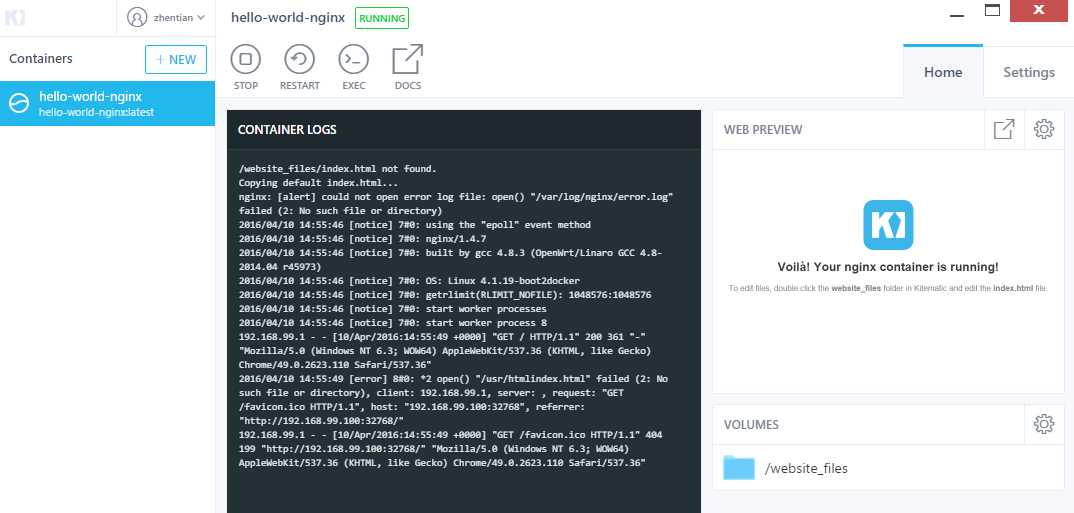The height and width of the screenshot is (513, 1074).
Task: Click log line 'using the "epoll" event method'
Action: [x=414, y=225]
